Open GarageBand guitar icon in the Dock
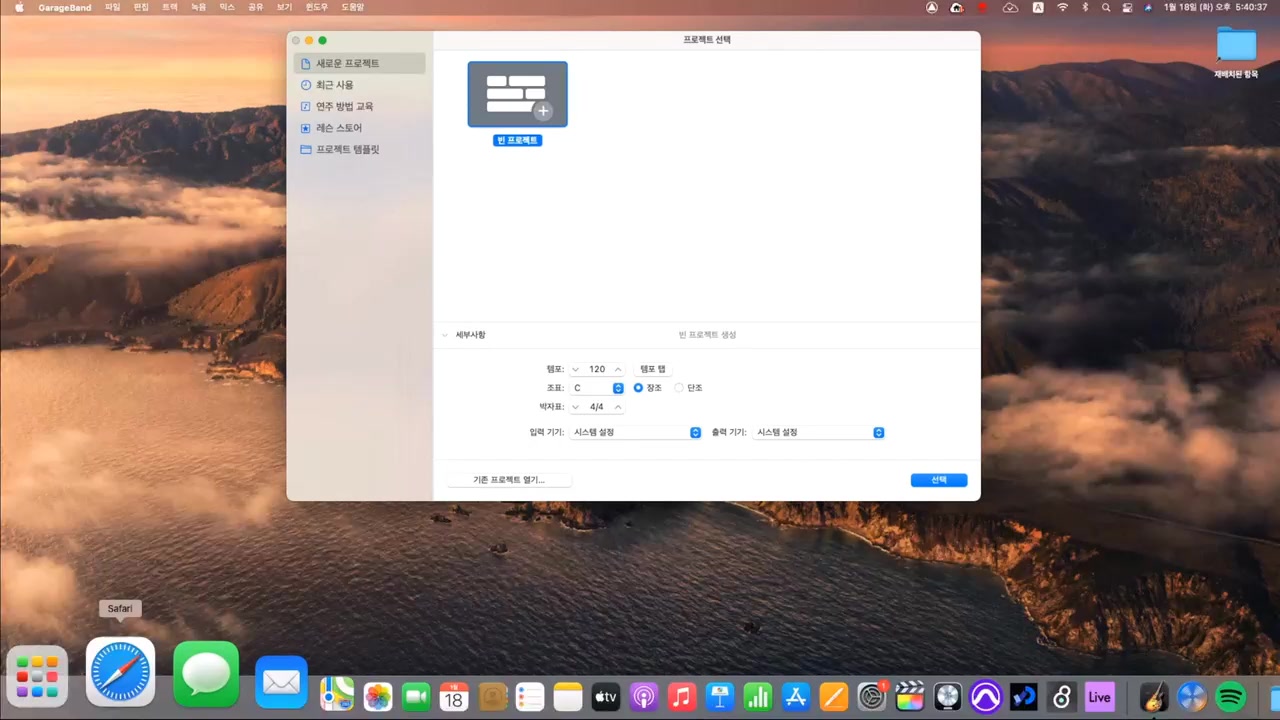 [1153, 695]
